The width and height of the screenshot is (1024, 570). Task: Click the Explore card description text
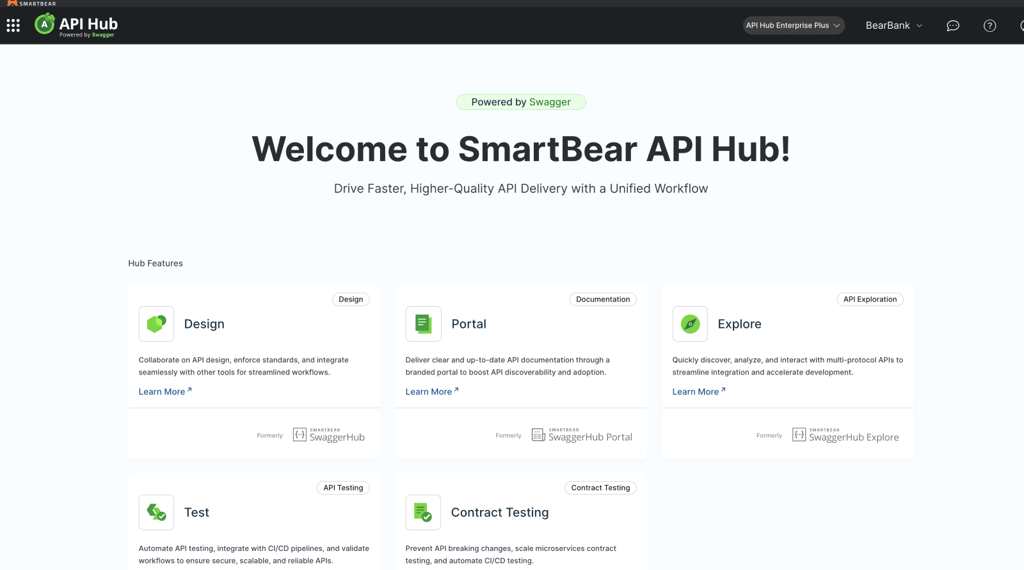pyautogui.click(x=788, y=366)
